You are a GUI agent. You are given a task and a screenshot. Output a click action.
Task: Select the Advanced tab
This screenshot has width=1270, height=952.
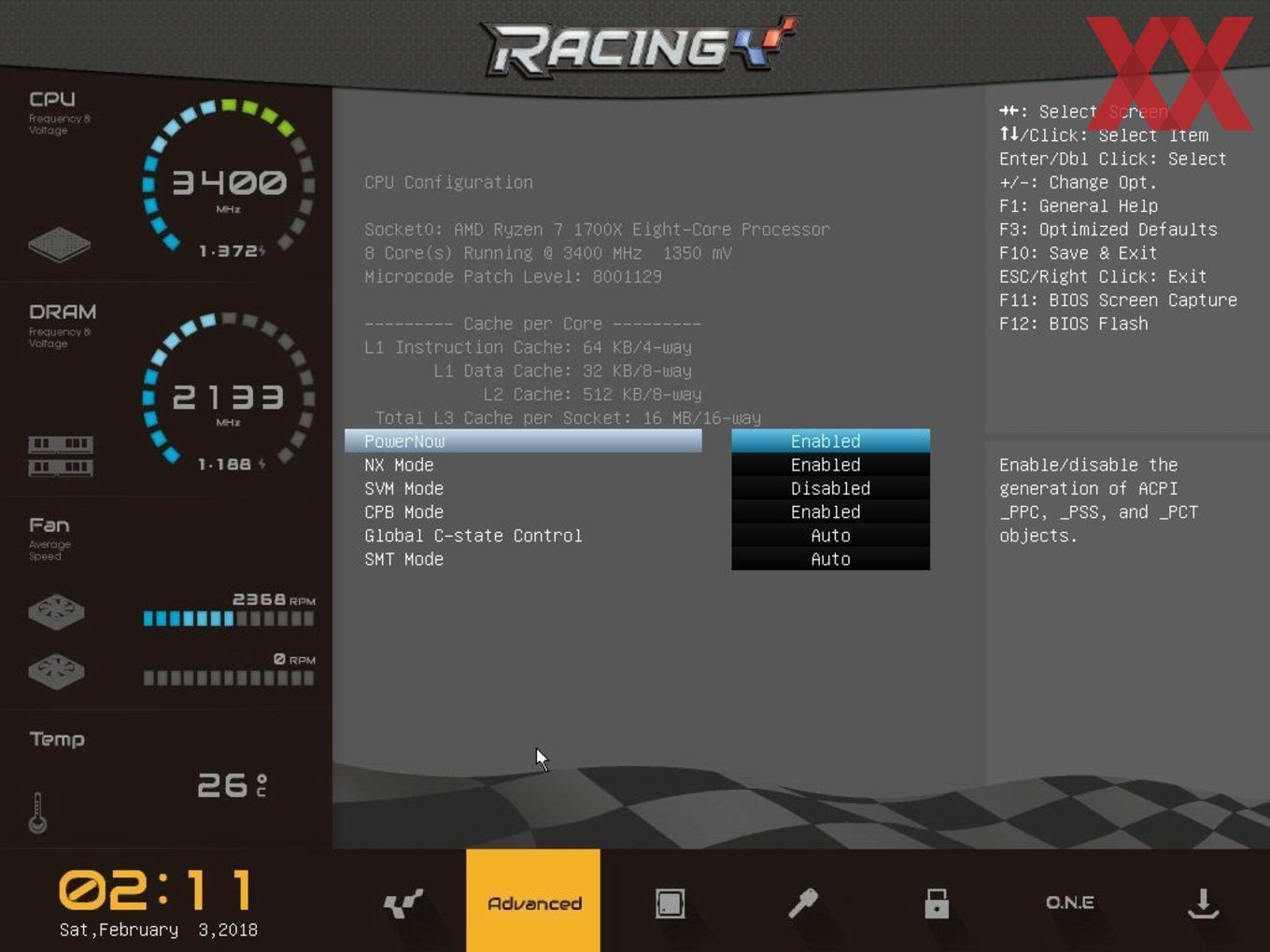533,901
